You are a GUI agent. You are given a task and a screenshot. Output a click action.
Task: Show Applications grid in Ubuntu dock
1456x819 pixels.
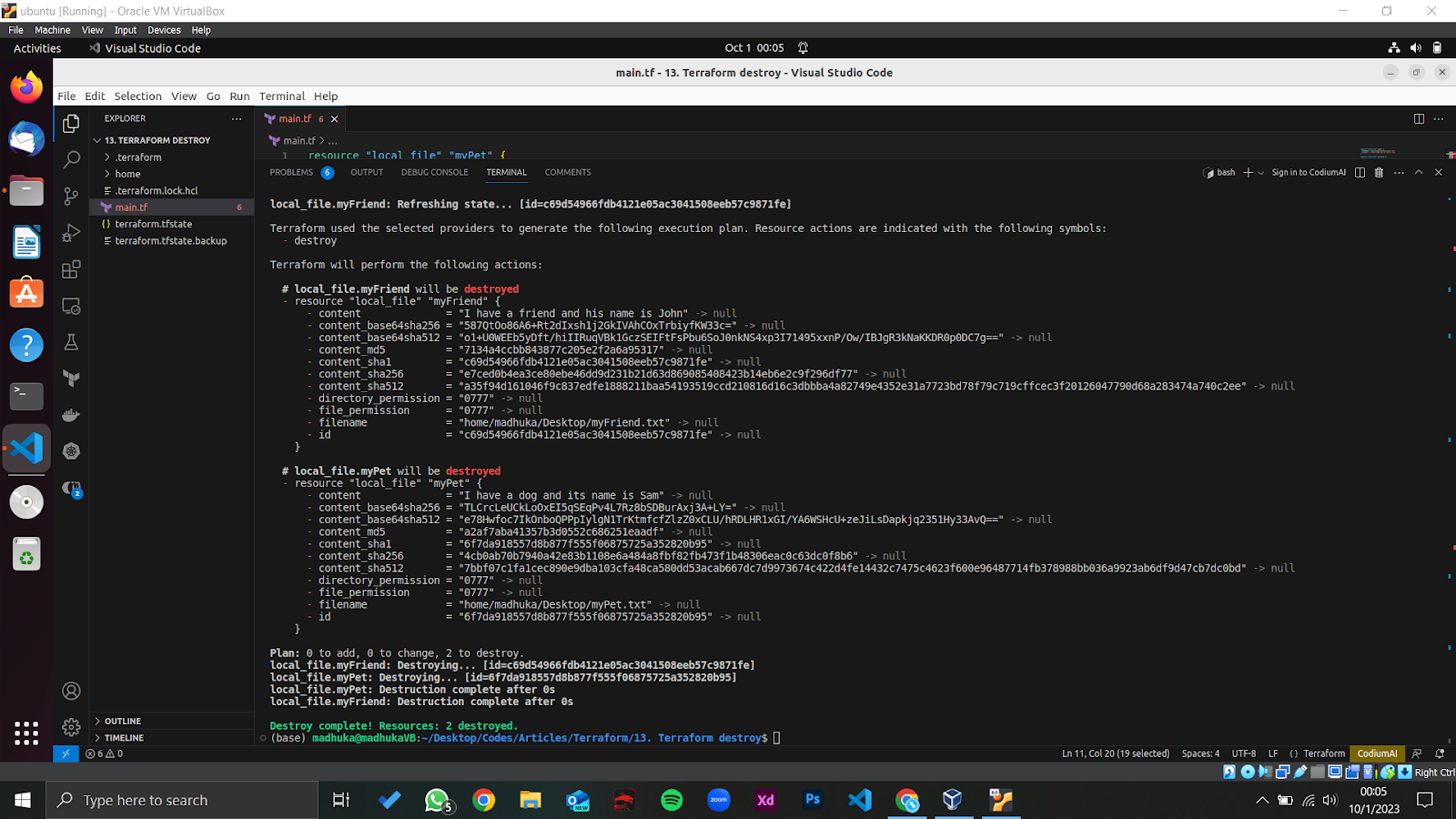[x=26, y=733]
